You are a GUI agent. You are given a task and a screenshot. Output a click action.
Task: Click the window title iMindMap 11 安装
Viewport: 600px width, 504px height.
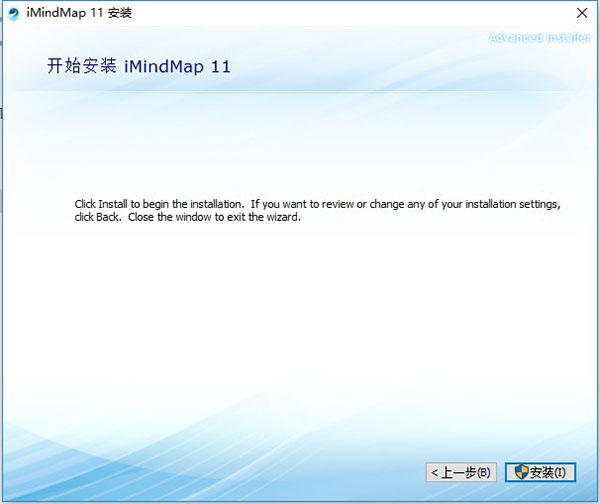(x=79, y=13)
